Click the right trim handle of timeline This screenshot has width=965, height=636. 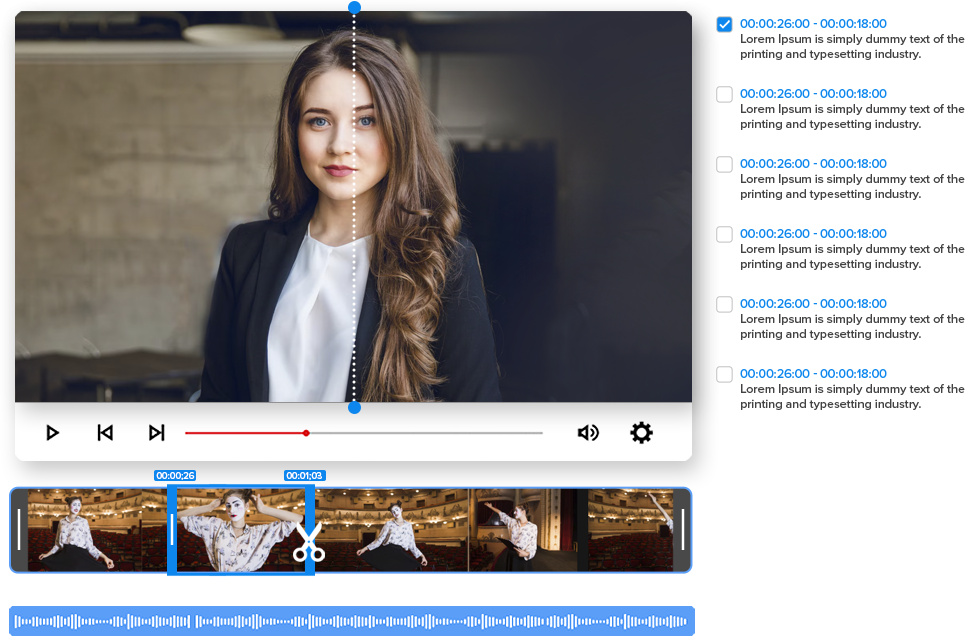coord(683,529)
